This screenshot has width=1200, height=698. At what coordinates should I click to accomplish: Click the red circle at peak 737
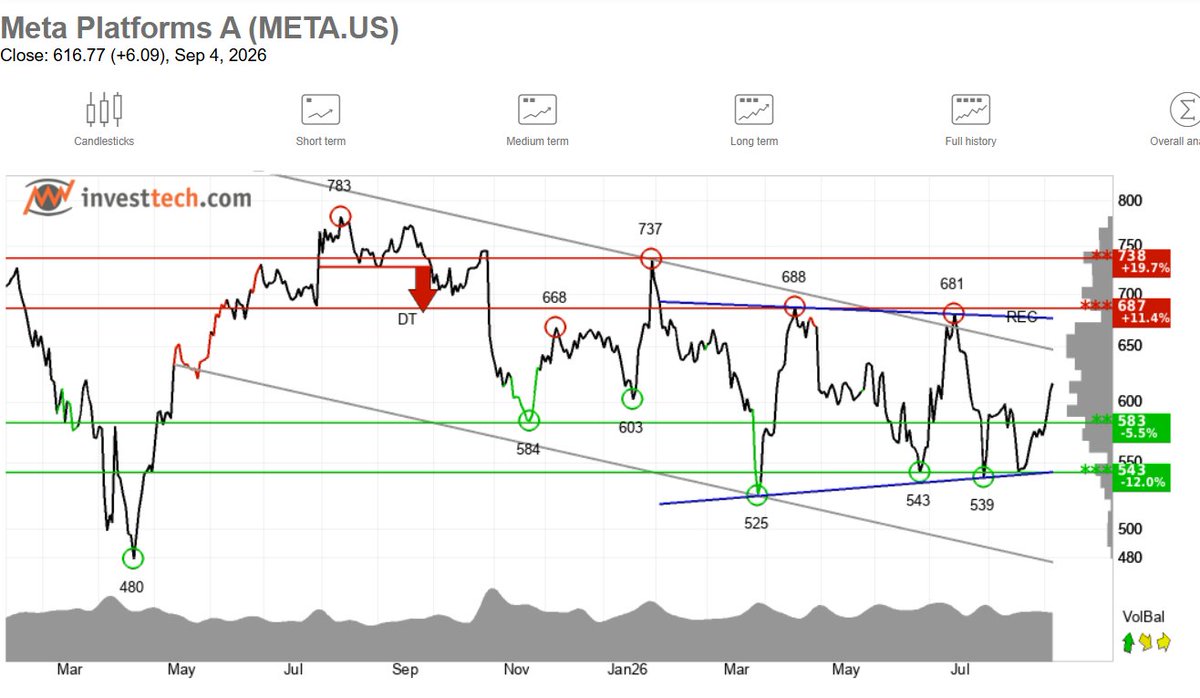pos(651,258)
